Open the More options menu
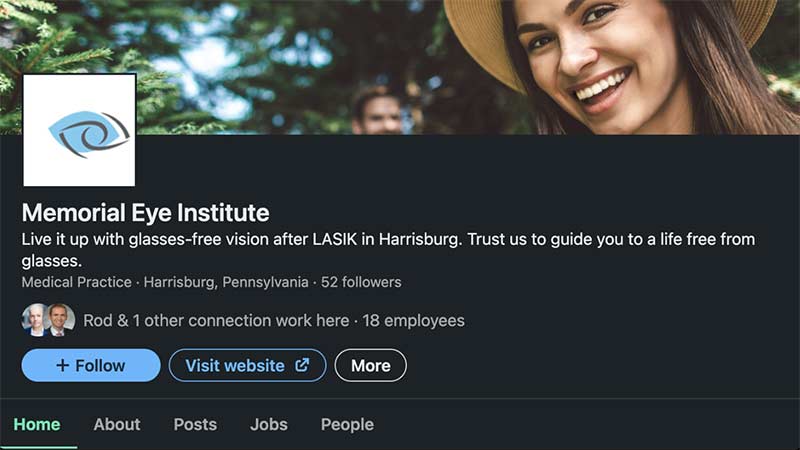The width and height of the screenshot is (800, 450). point(370,366)
